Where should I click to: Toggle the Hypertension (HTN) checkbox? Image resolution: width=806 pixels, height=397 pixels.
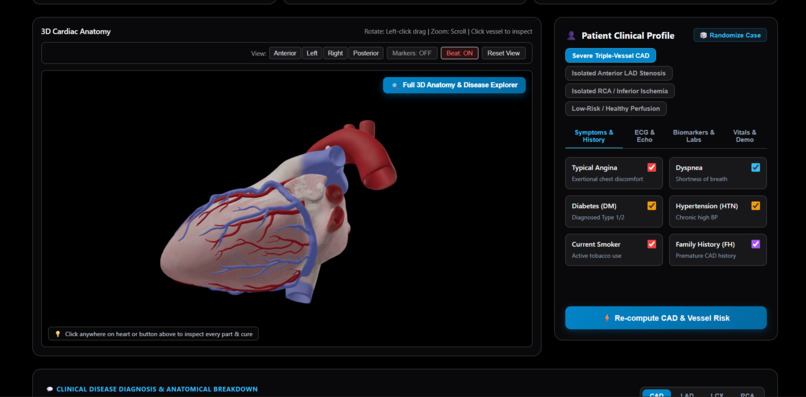(756, 206)
